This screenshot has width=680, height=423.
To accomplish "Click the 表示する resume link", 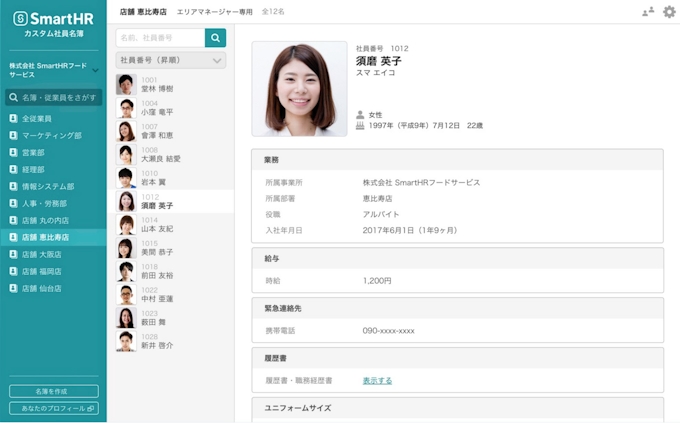I will 377,381.
